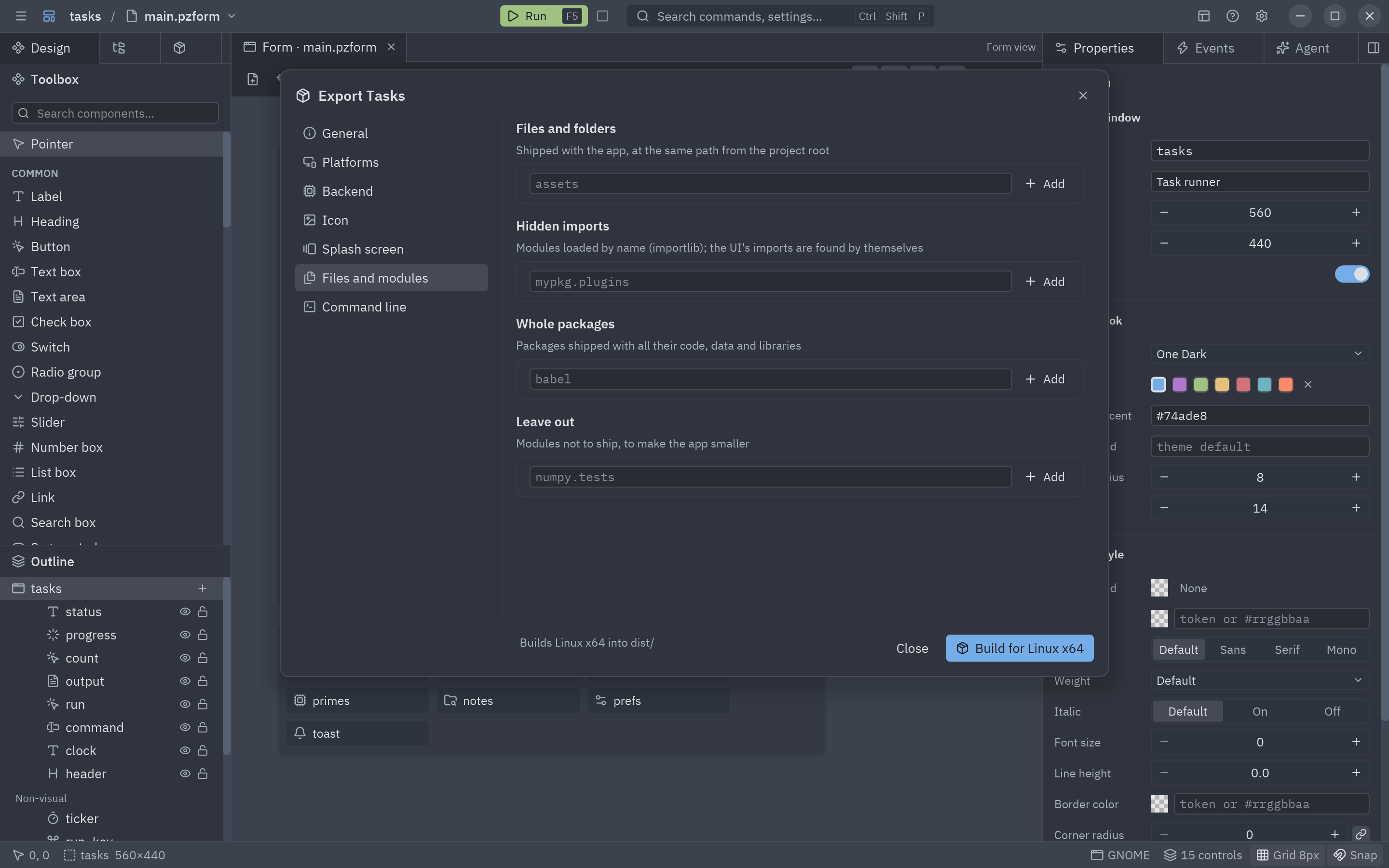Viewport: 1389px width, 868px height.
Task: Close the Export Tasks dialog
Action: [1082, 96]
